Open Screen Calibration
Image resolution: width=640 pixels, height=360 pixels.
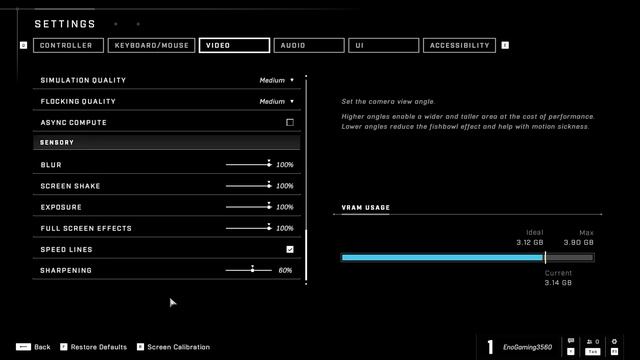click(178, 347)
